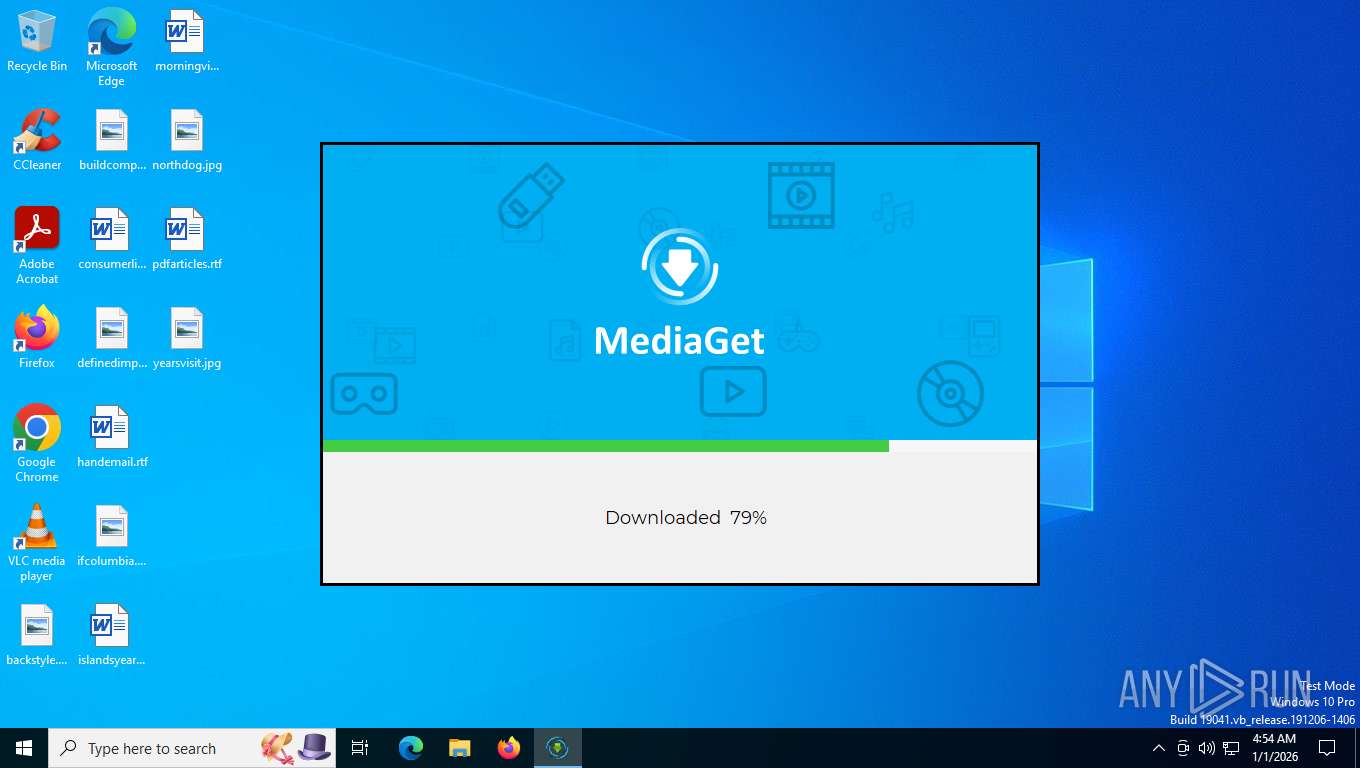The height and width of the screenshot is (768, 1360).
Task: Open network status tray icon
Action: 1231,748
